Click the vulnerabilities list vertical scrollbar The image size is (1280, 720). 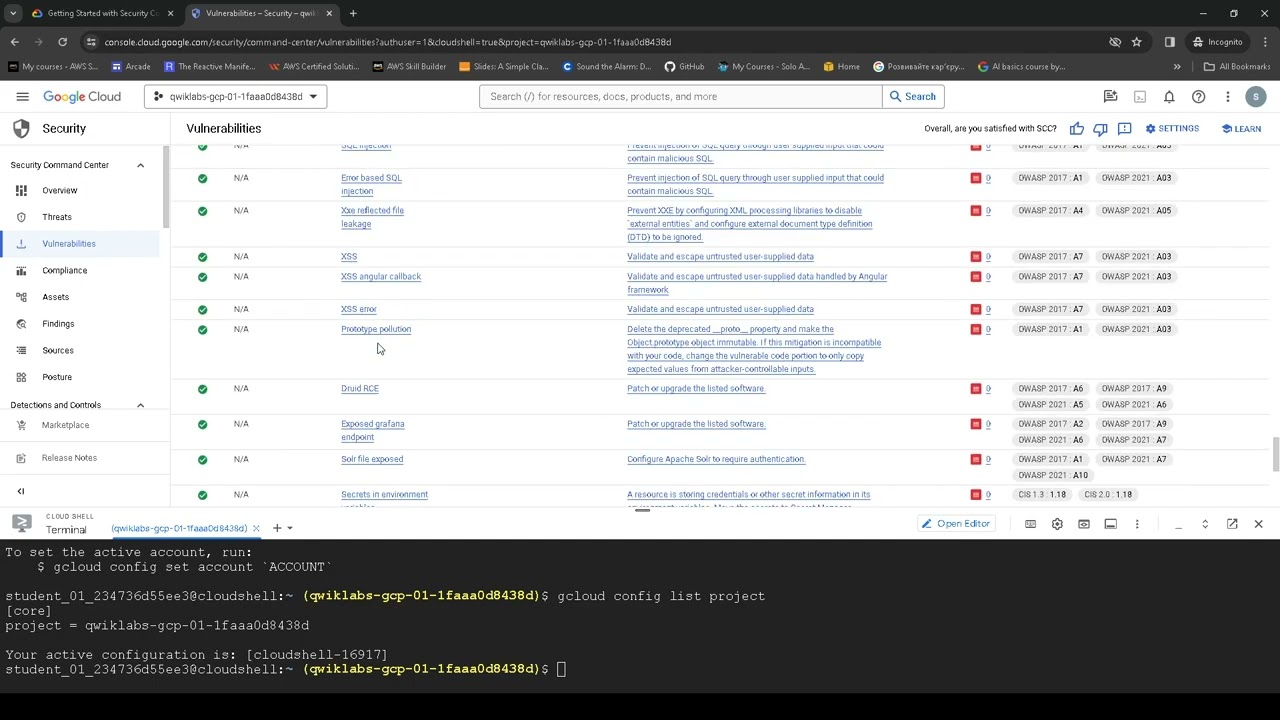[x=1274, y=454]
